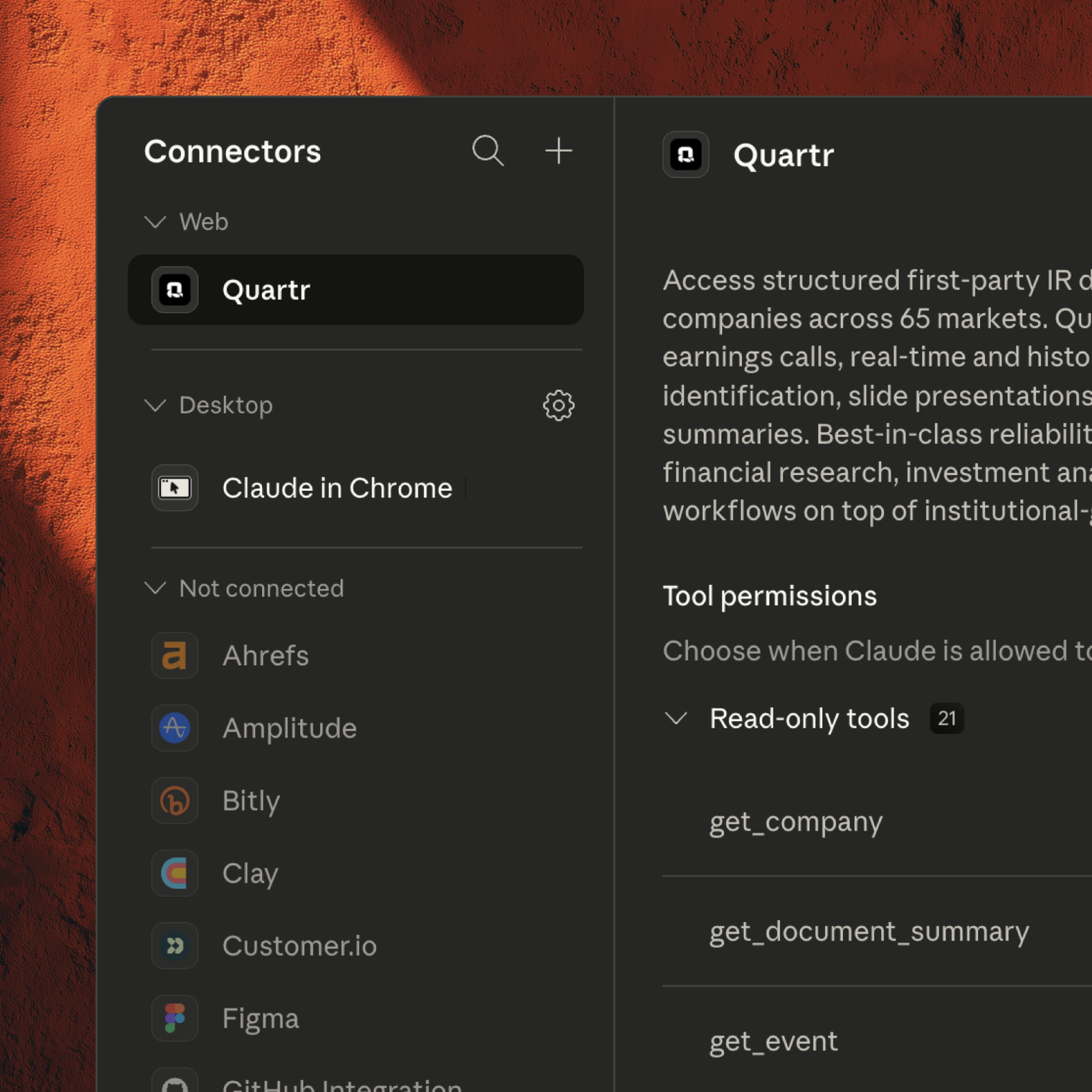Click the Figma connector icon
Image resolution: width=1092 pixels, height=1092 pixels.
(x=175, y=1018)
